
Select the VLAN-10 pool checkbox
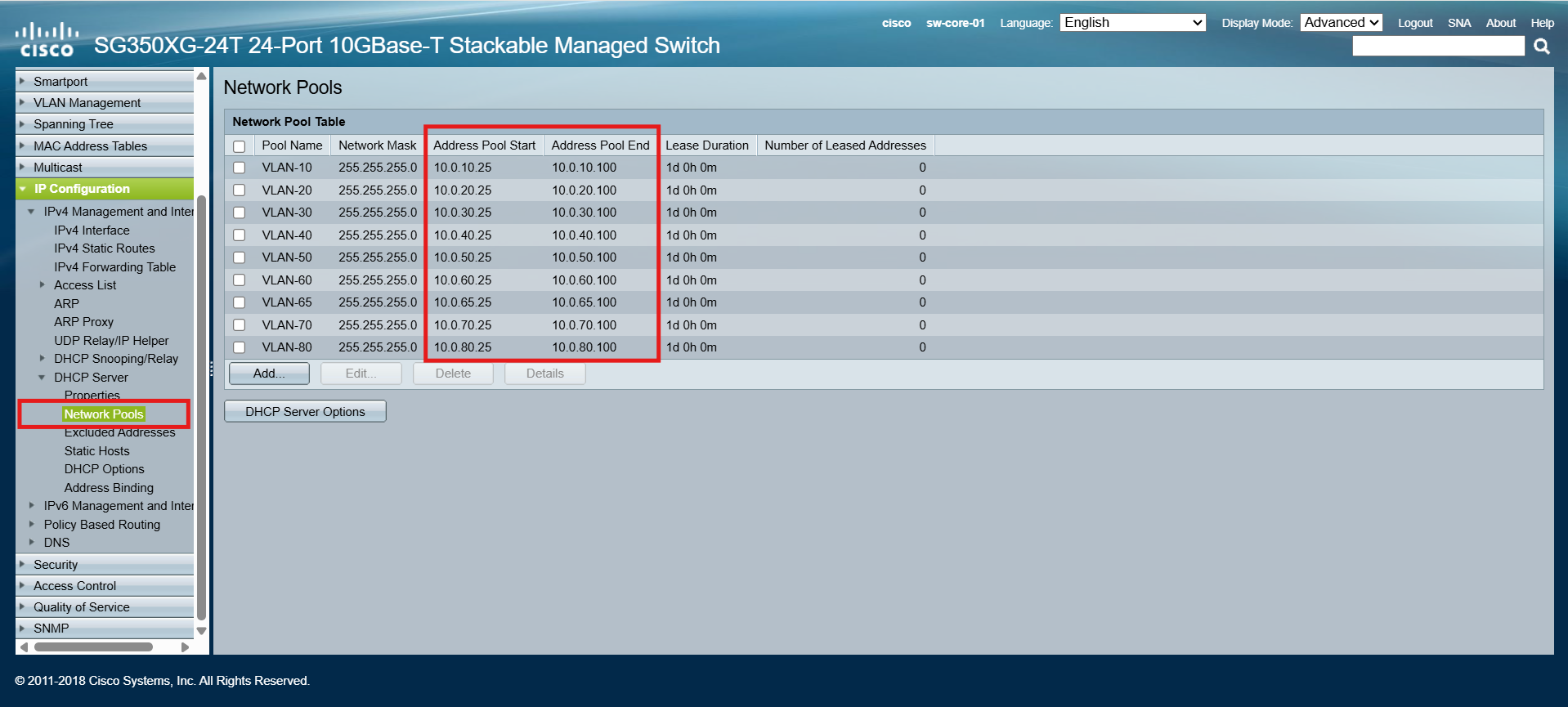(239, 168)
